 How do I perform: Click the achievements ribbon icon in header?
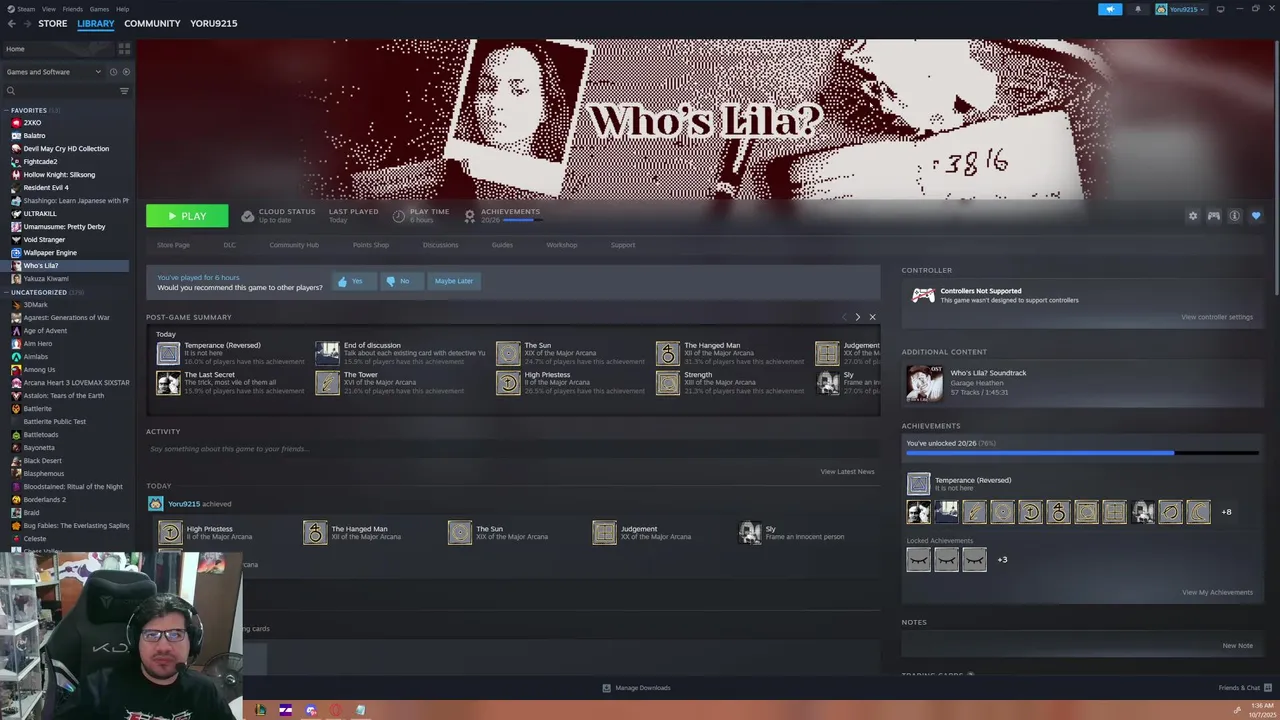click(x=470, y=215)
